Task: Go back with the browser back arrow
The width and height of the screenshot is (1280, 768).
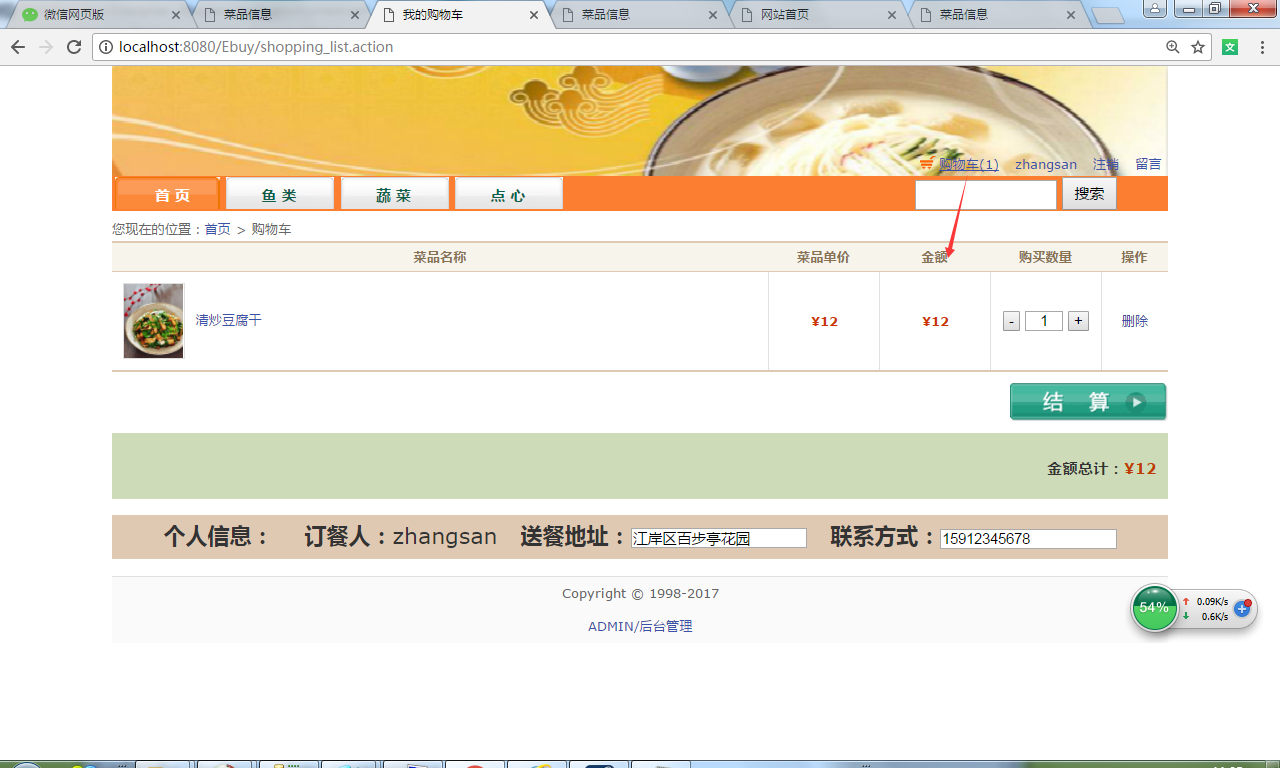Action: (18, 47)
